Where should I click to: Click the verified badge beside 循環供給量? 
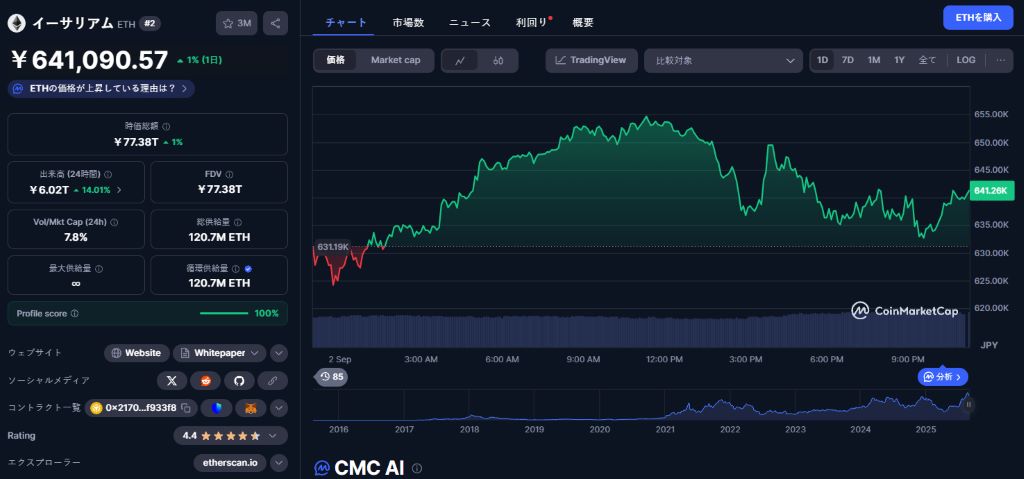[x=248, y=269]
